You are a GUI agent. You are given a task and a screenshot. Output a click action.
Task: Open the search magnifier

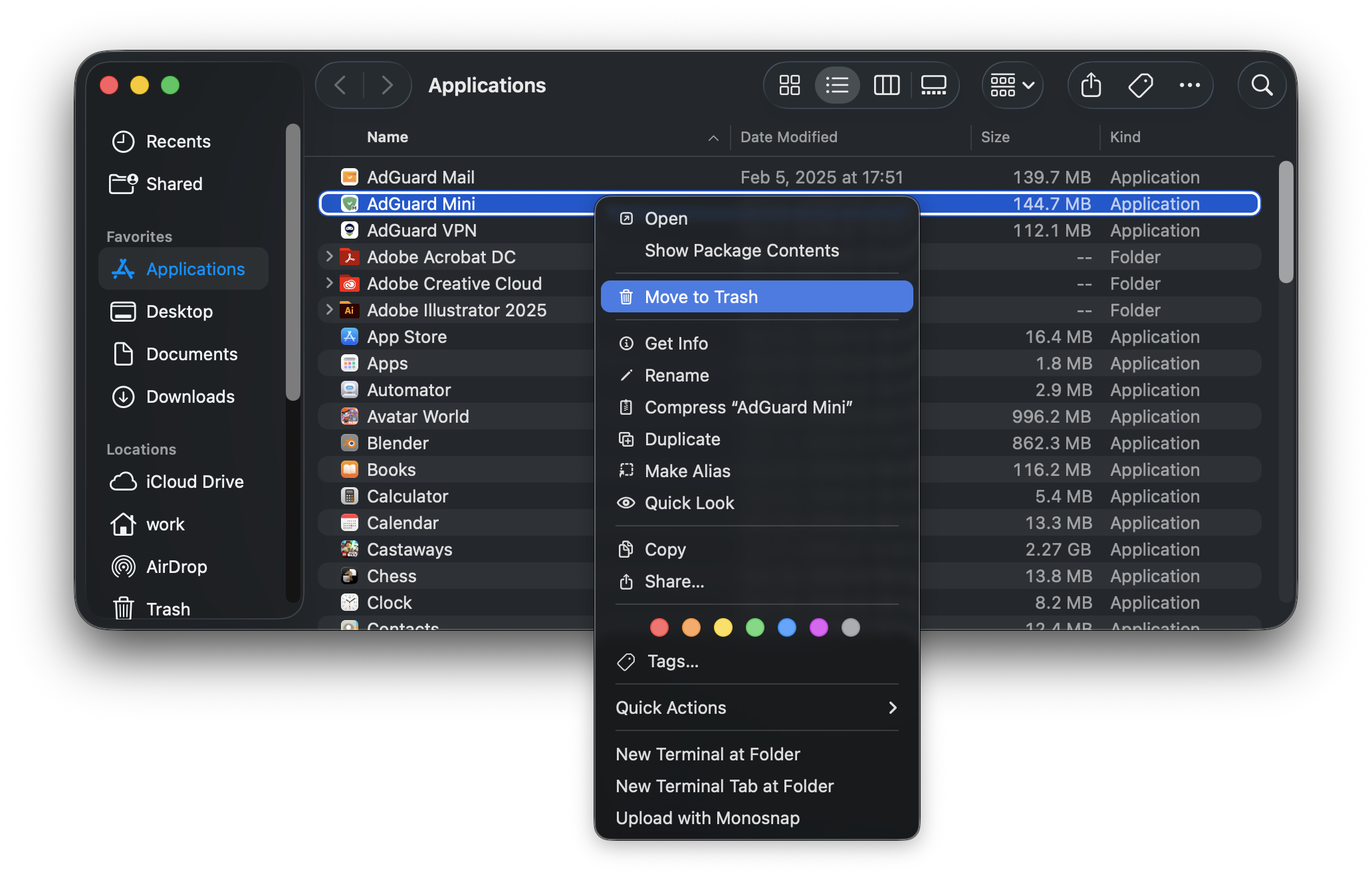click(1262, 85)
